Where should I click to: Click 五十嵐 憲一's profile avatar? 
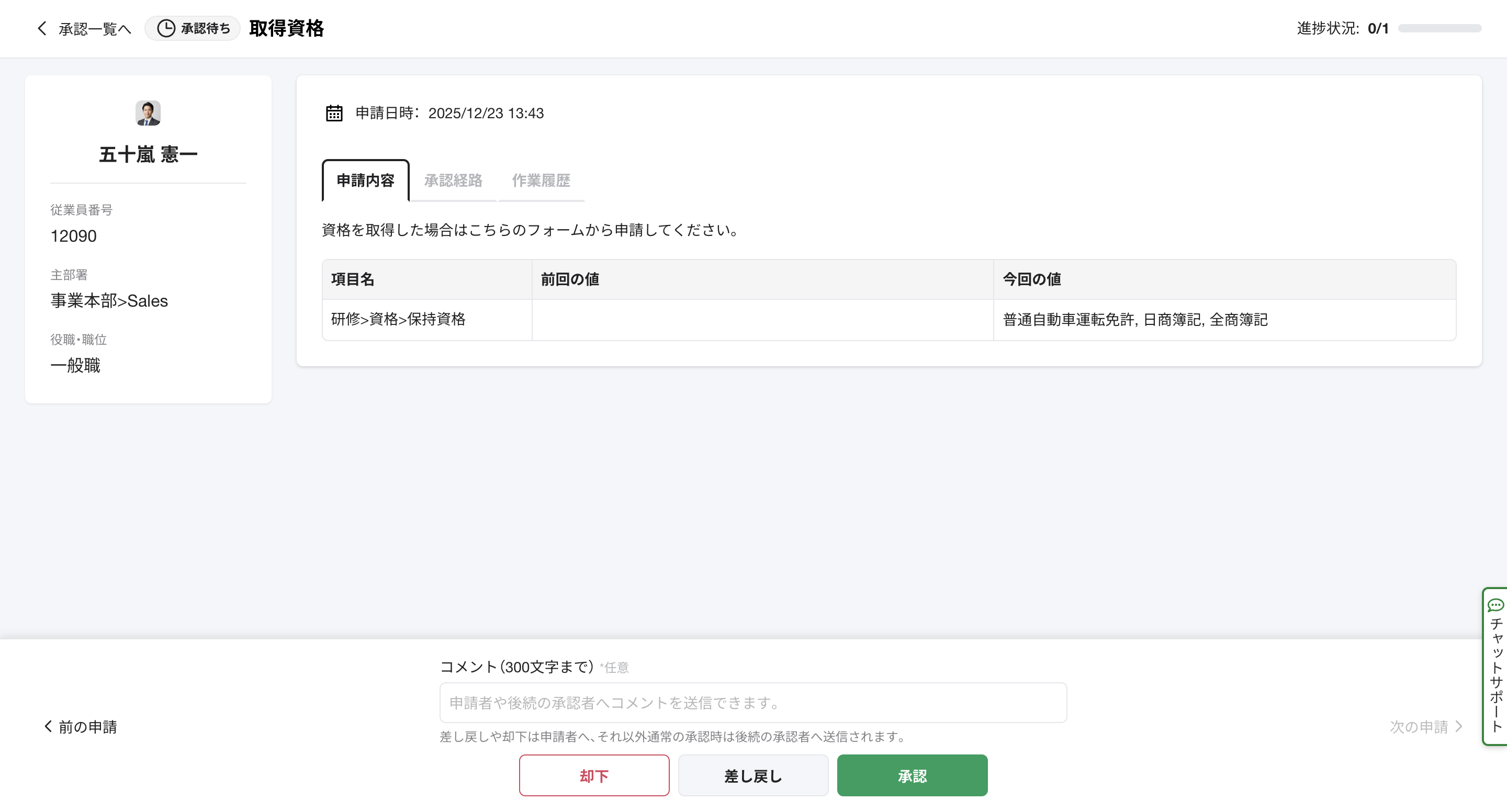148,113
